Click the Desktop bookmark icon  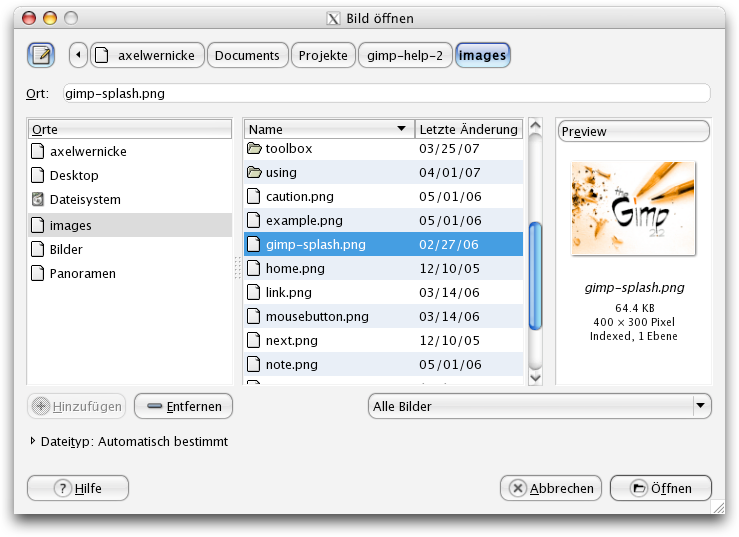point(38,176)
